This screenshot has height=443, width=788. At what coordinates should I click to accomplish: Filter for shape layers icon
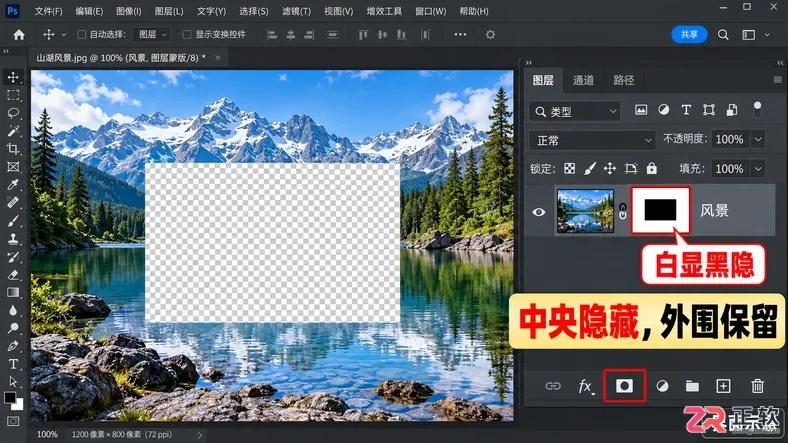point(709,110)
